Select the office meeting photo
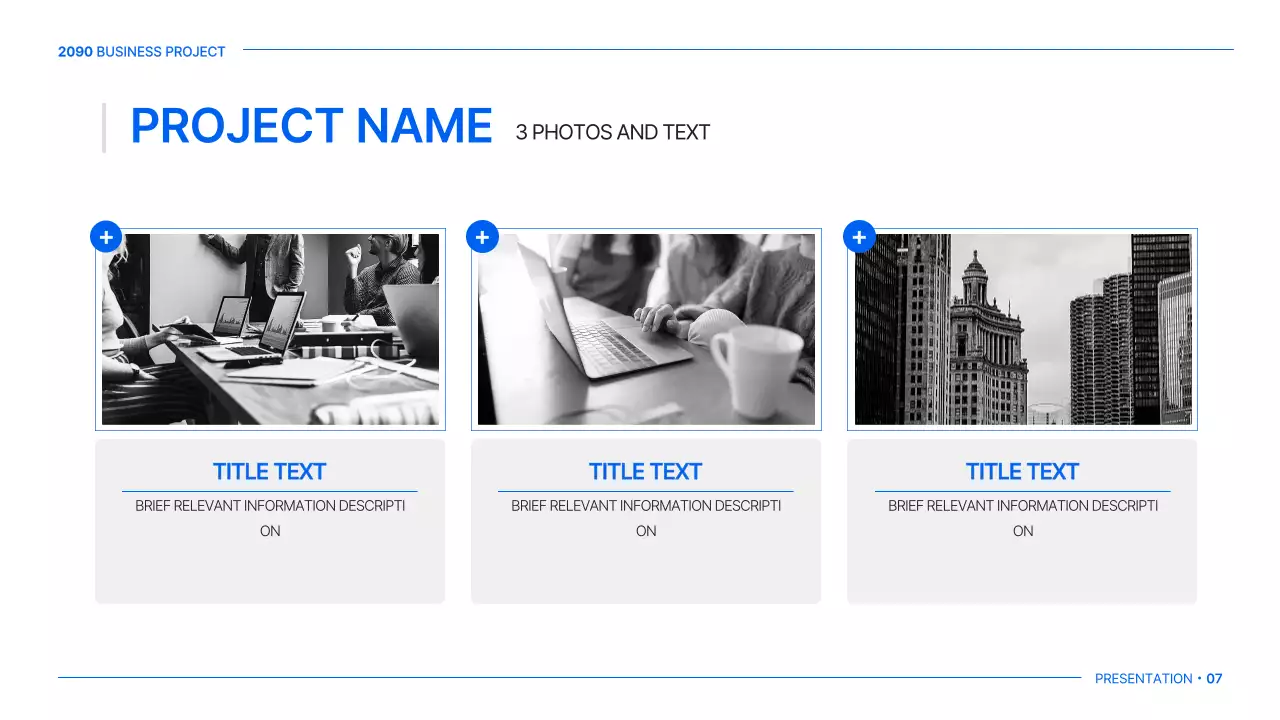Image resolution: width=1280 pixels, height=720 pixels. tap(270, 330)
